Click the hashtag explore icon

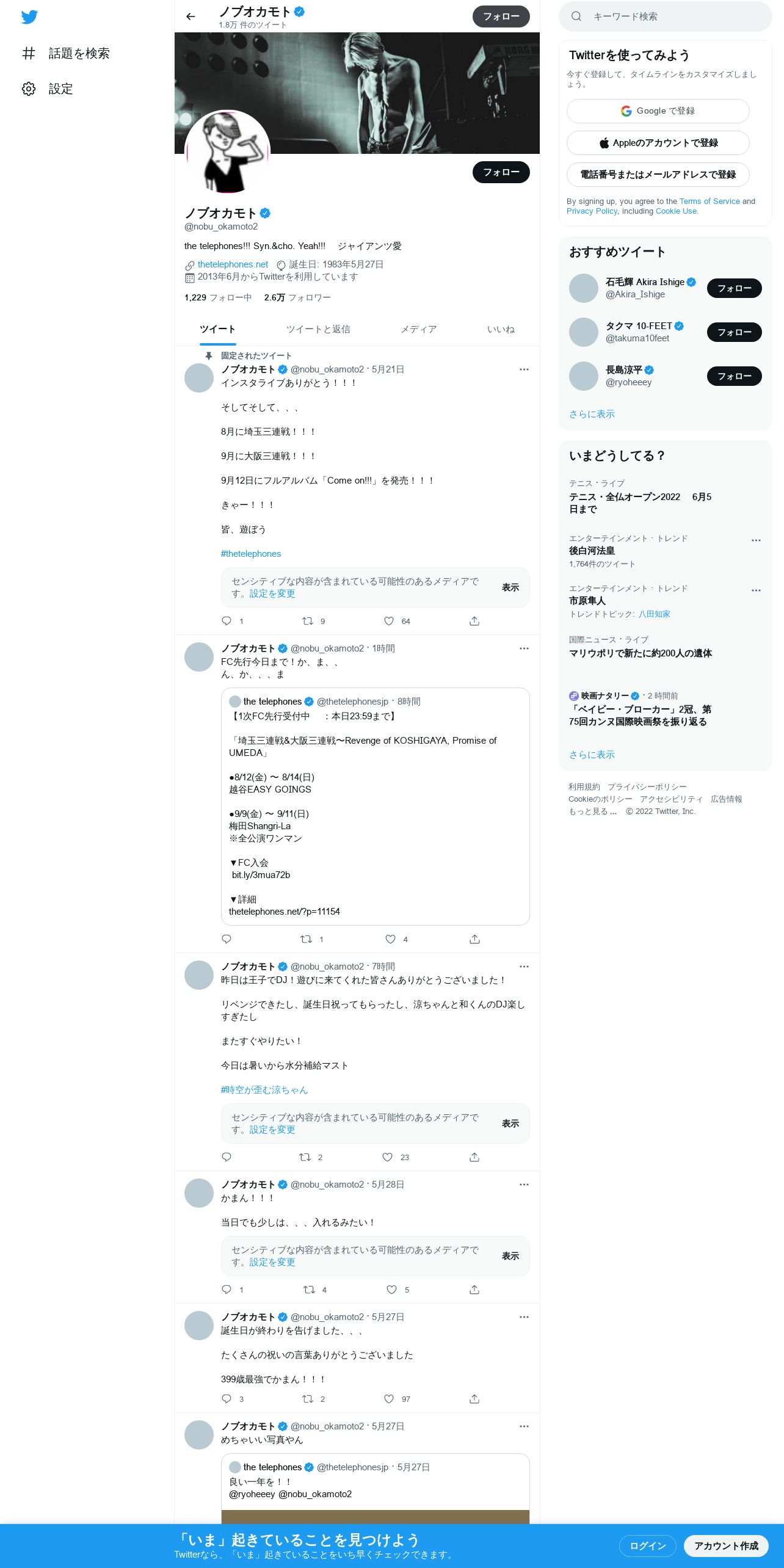coord(29,53)
